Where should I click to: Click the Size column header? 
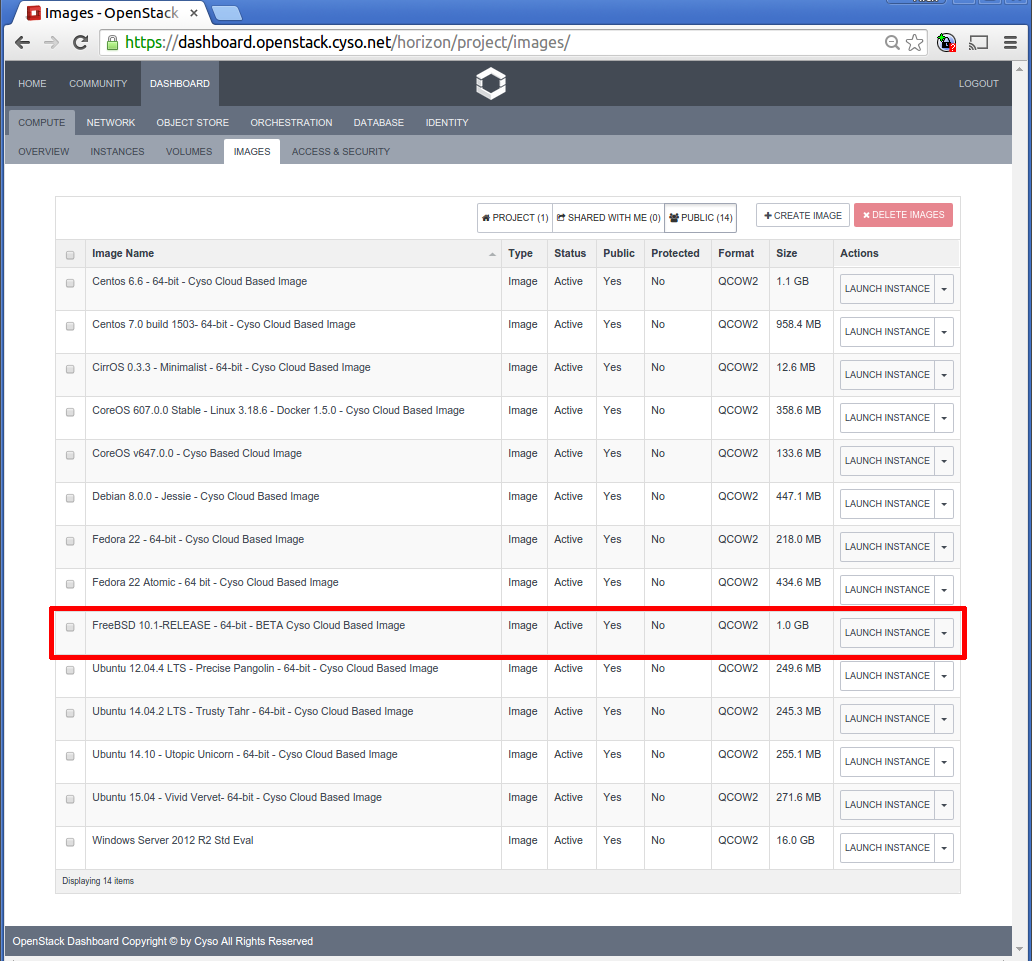pos(787,253)
